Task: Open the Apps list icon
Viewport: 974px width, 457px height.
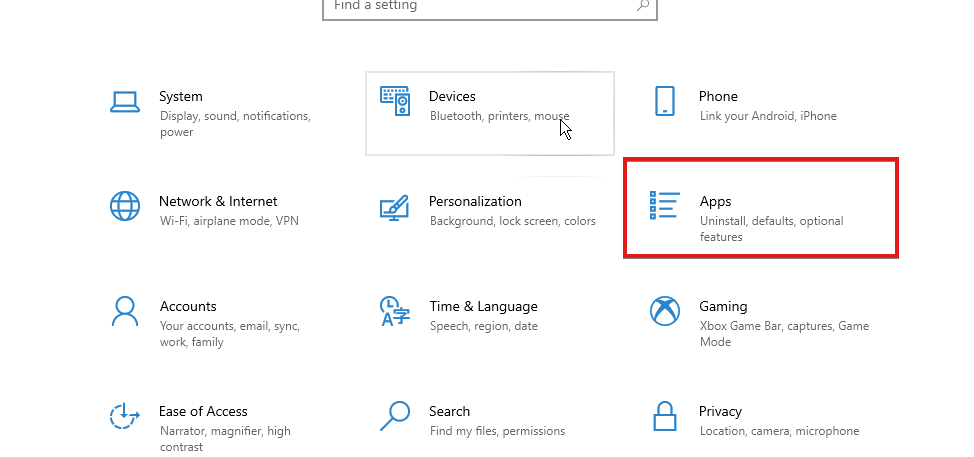Action: click(664, 206)
